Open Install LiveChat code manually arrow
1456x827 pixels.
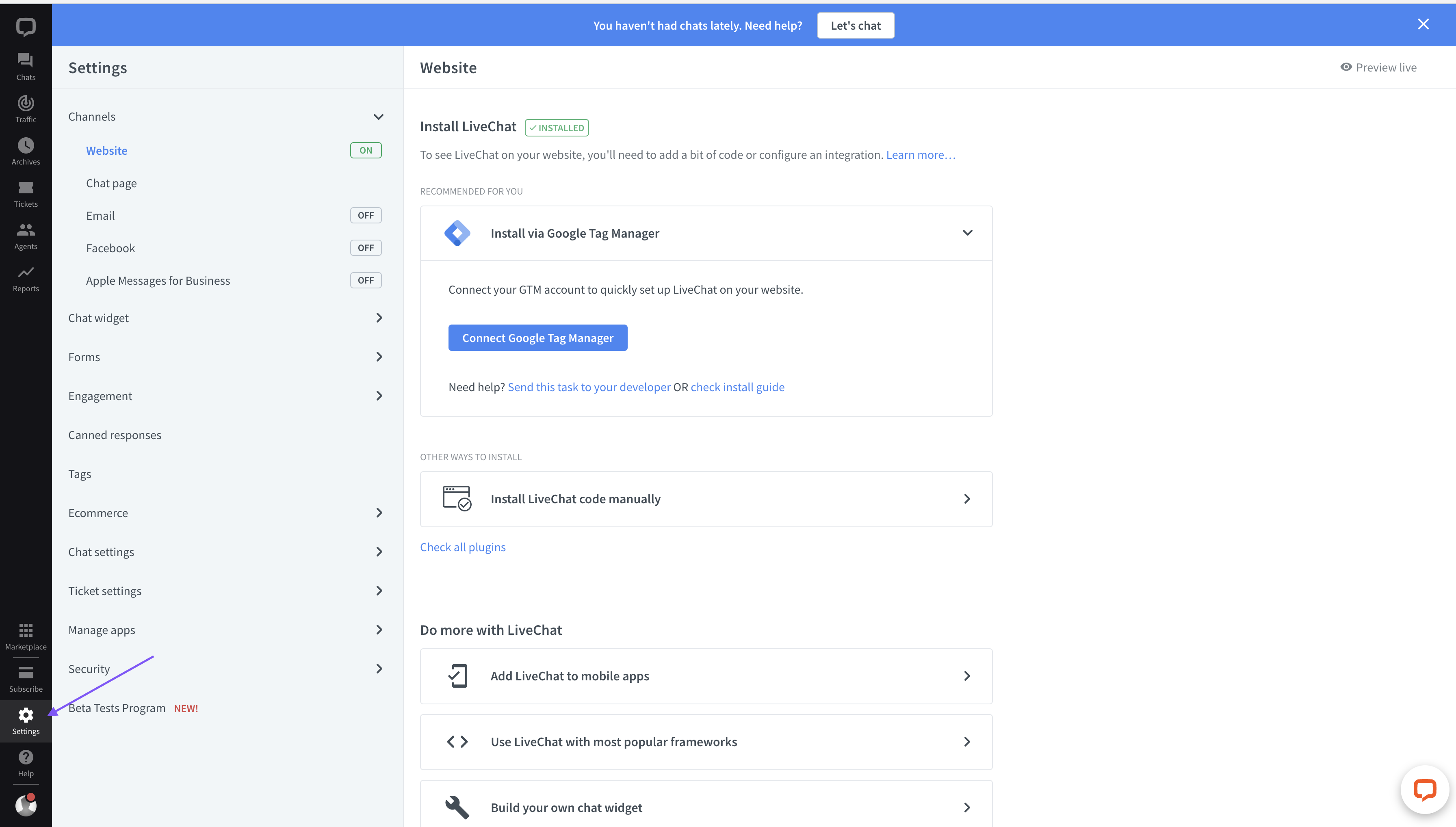(967, 499)
